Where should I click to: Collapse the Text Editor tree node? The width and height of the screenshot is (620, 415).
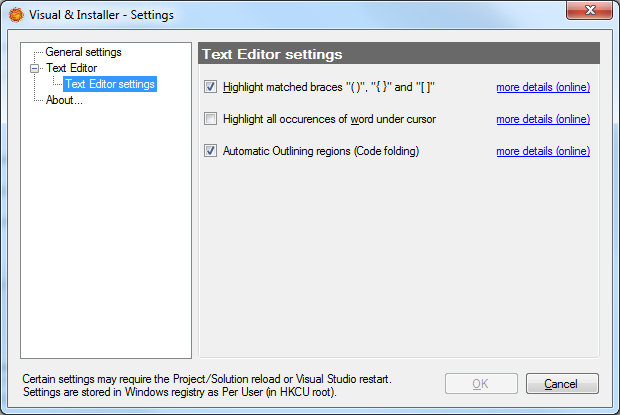(x=35, y=68)
